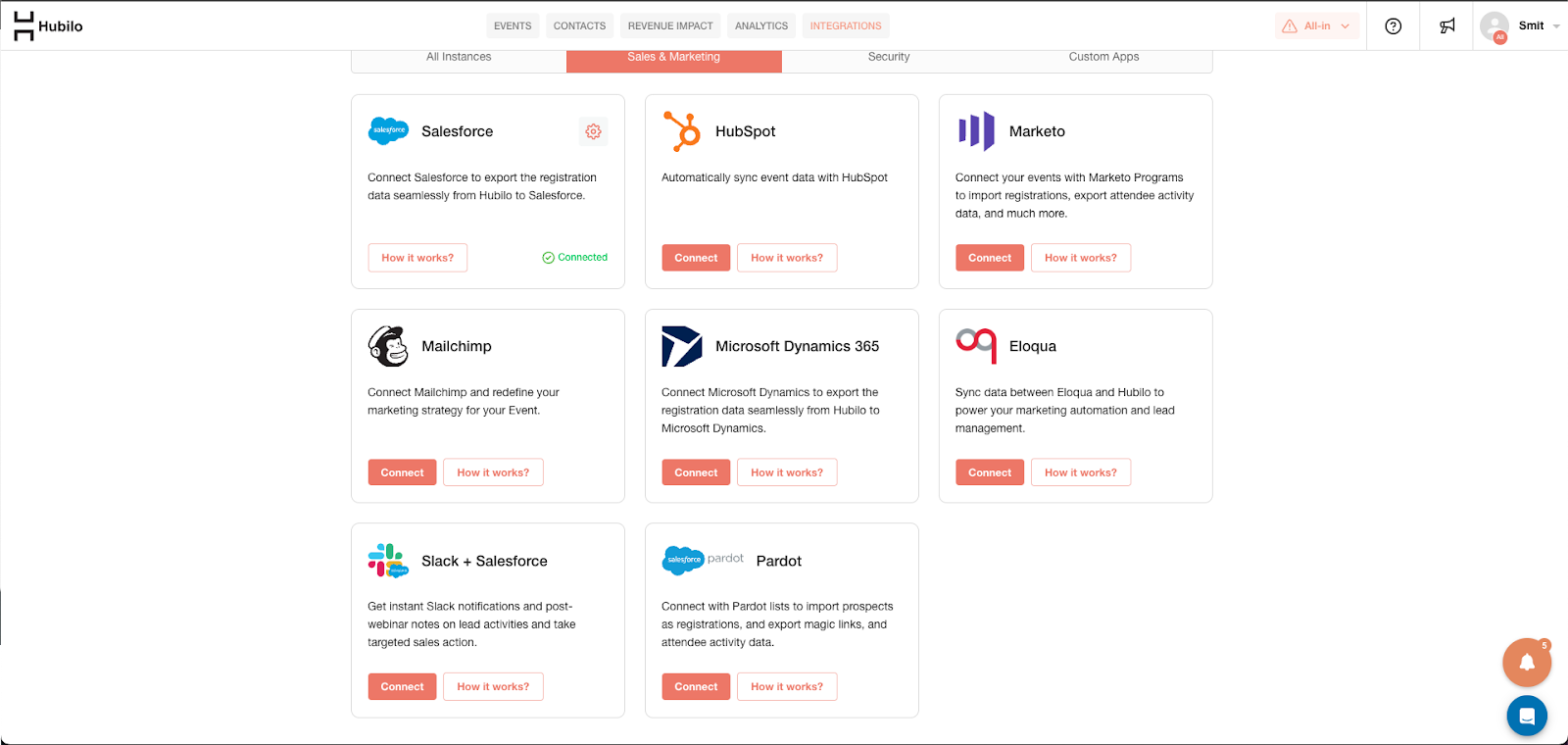Screen dimensions: 1568x745
Task: Open Salesforce settings gear icon
Action: point(593,131)
